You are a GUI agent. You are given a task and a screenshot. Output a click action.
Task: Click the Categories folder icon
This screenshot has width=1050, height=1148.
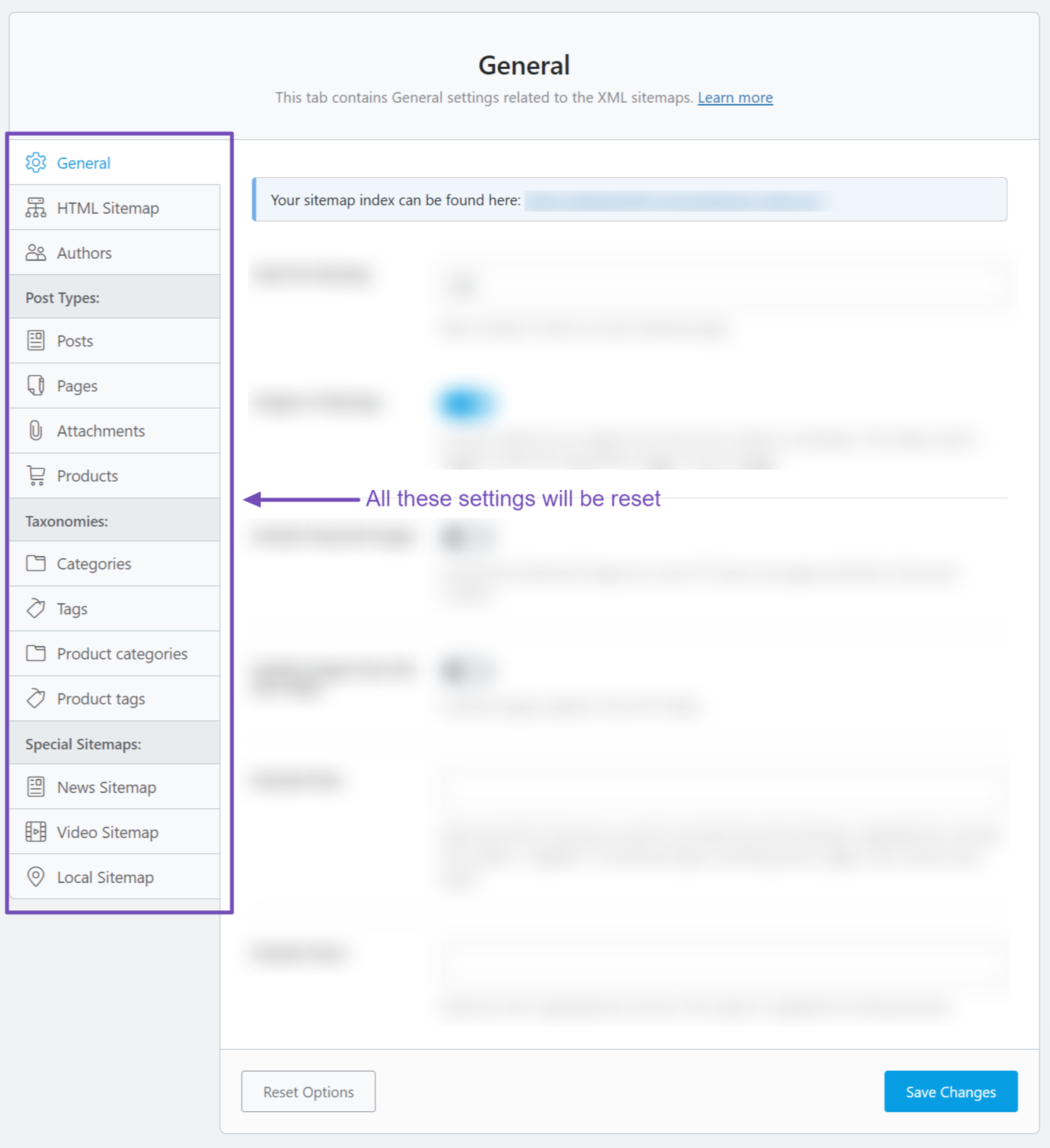pos(35,563)
